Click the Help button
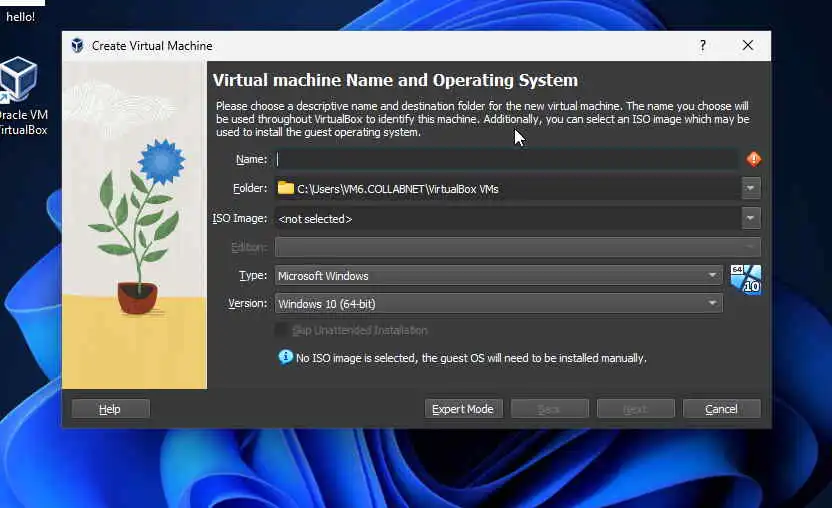Screen dimensions: 832x508 pyautogui.click(x=110, y=409)
